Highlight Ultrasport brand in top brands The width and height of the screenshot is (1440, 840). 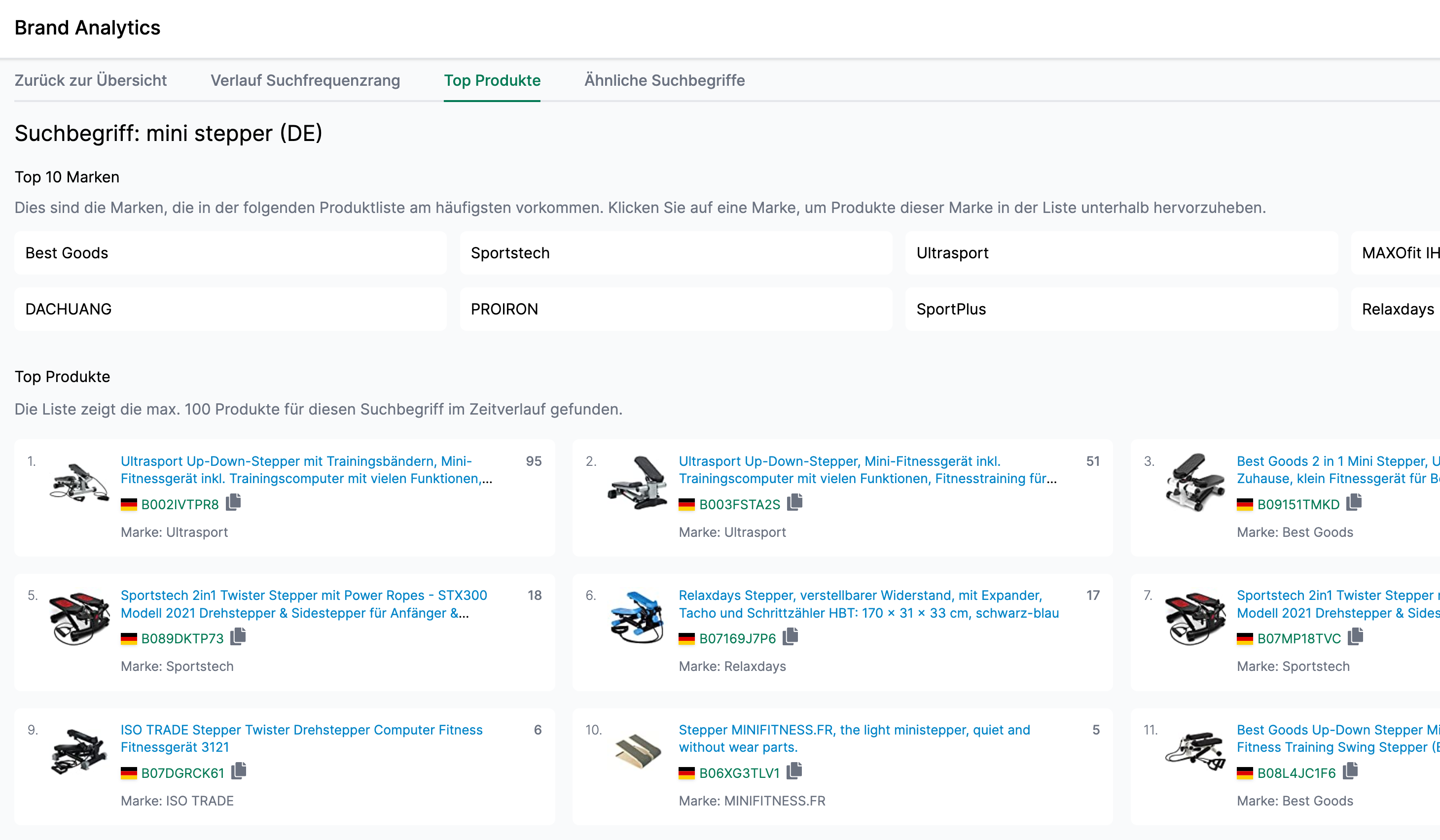pos(1122,253)
